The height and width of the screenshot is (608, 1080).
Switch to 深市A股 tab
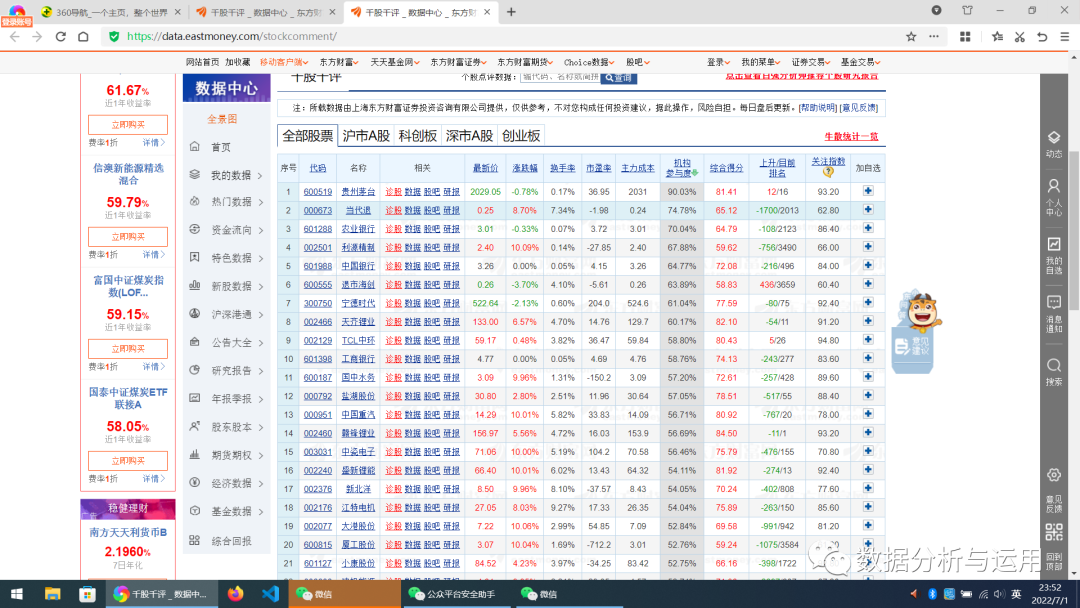[469, 136]
